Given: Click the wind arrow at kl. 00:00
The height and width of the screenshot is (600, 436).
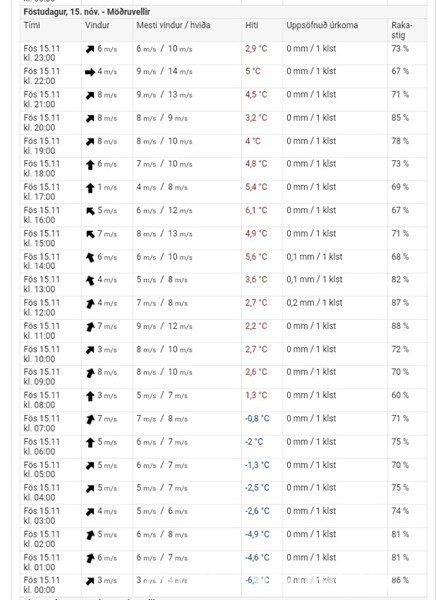Looking at the screenshot, I should coord(90,581).
